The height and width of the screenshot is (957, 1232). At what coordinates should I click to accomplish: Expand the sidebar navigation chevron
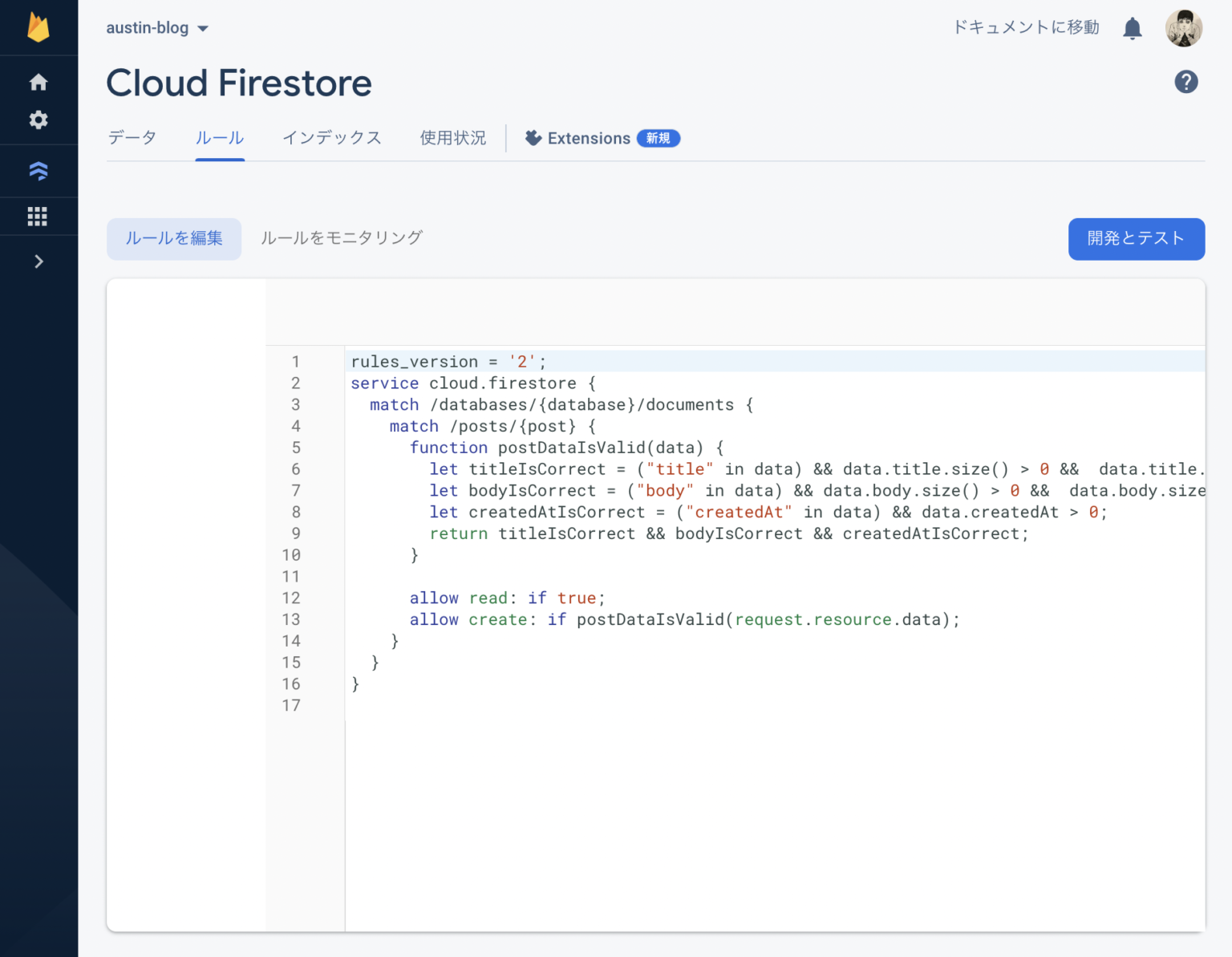(38, 261)
